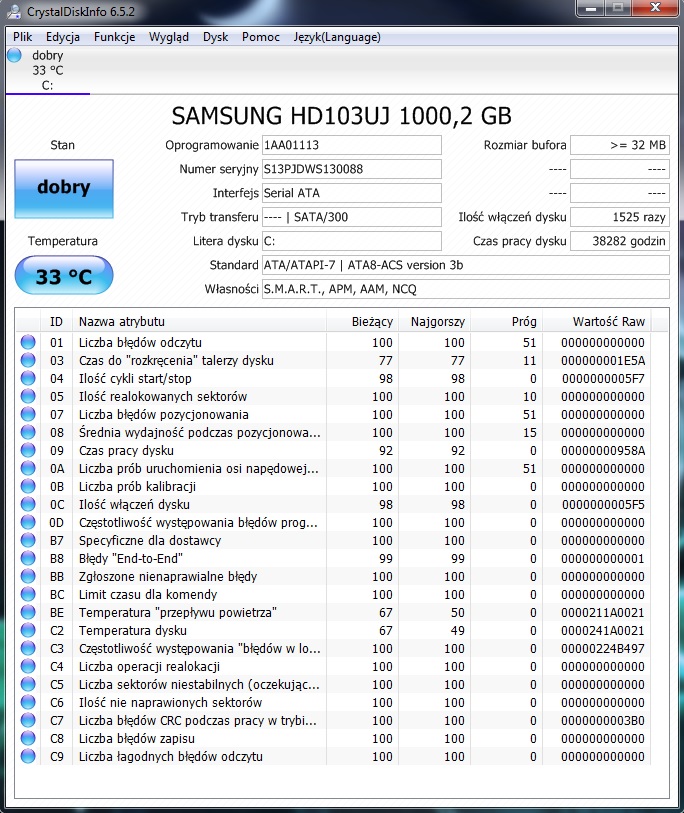Click the Interfejs field Serial ATA
The height and width of the screenshot is (813, 684).
pos(352,193)
